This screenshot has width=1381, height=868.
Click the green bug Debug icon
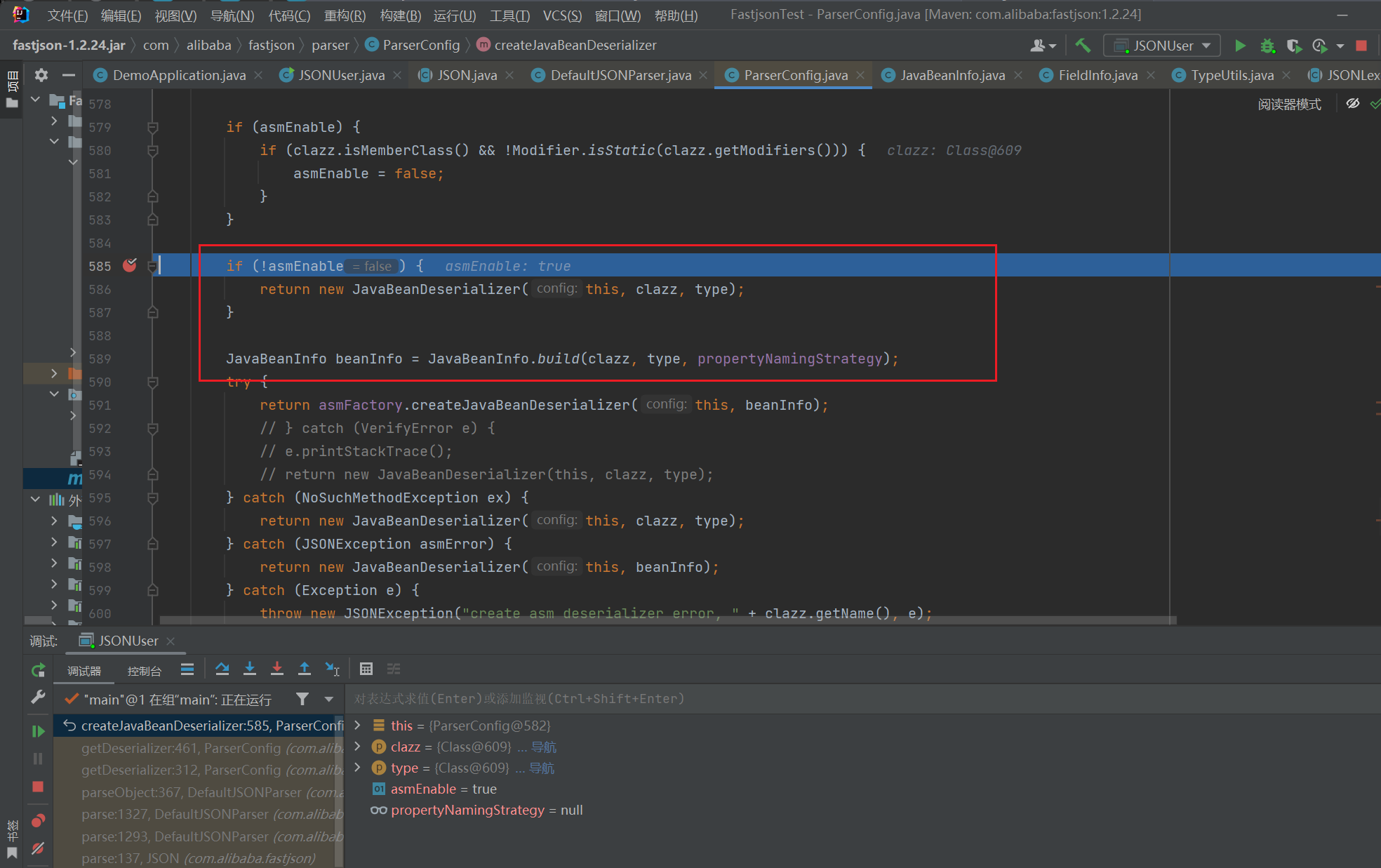point(1267,46)
